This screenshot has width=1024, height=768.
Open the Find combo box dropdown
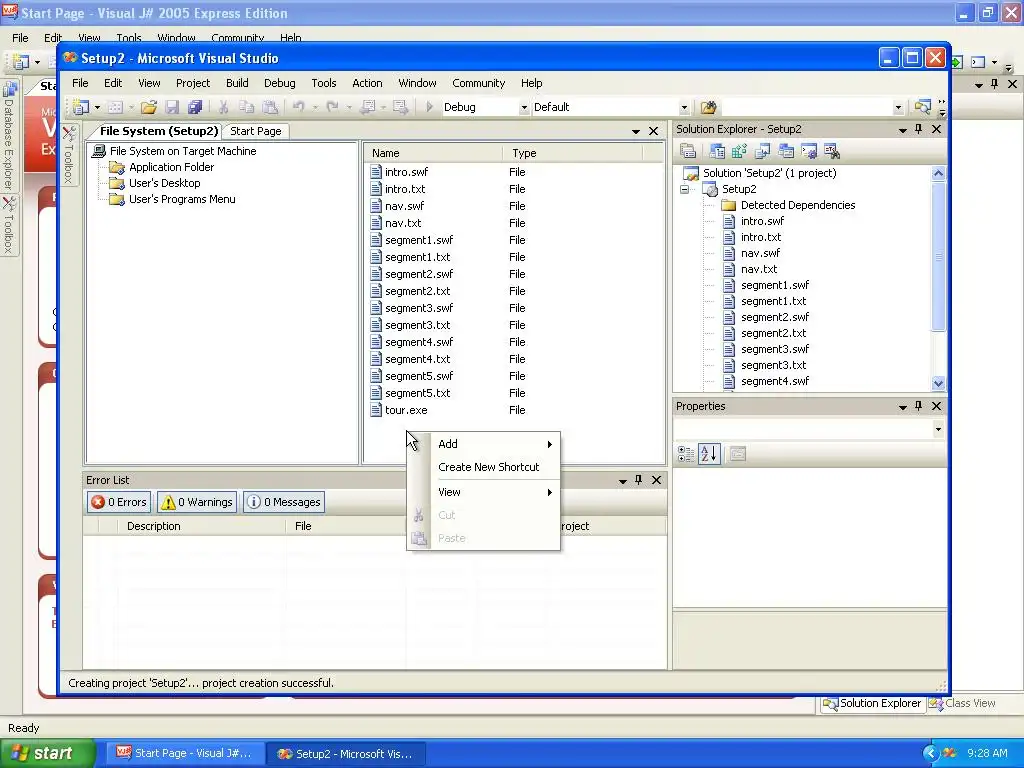click(898, 108)
